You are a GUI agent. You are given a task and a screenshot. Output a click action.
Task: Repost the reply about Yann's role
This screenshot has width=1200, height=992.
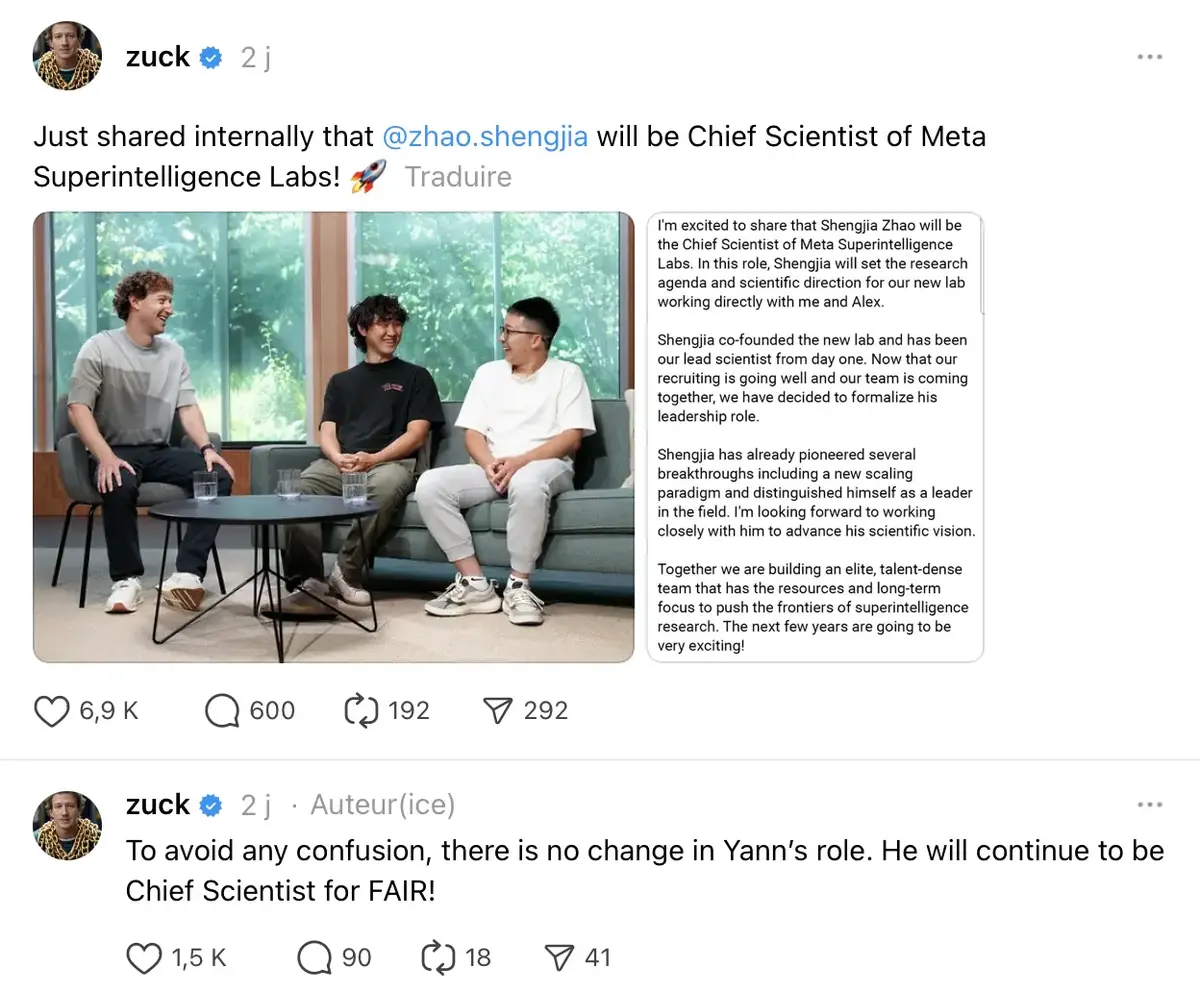point(438,958)
